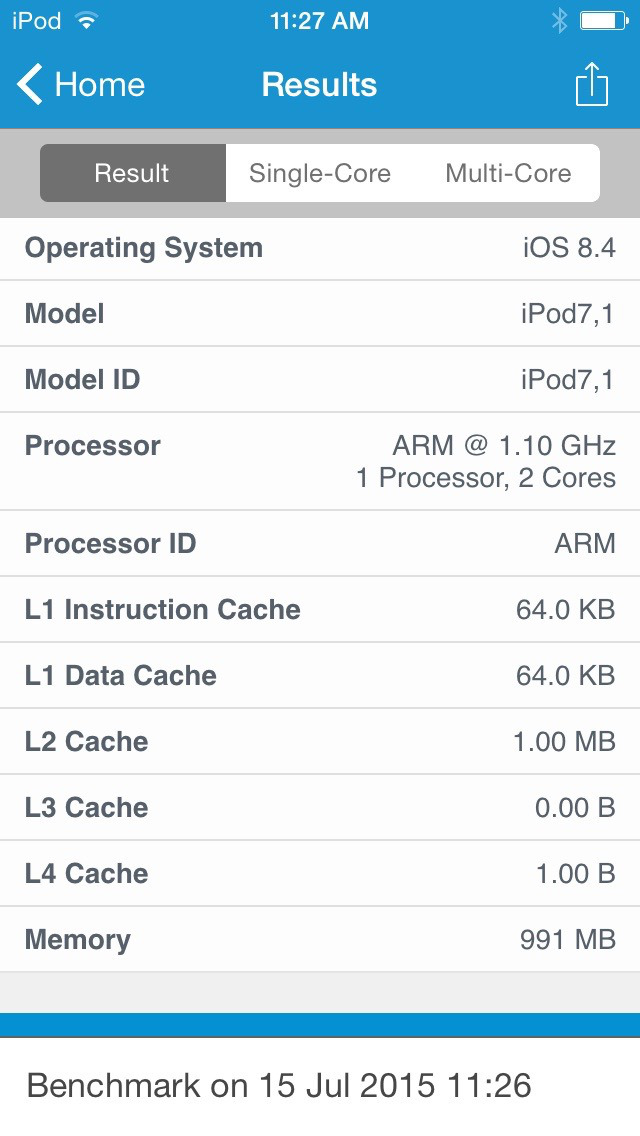Go back using the Home label
The width and height of the screenshot is (640, 1136).
[99, 85]
